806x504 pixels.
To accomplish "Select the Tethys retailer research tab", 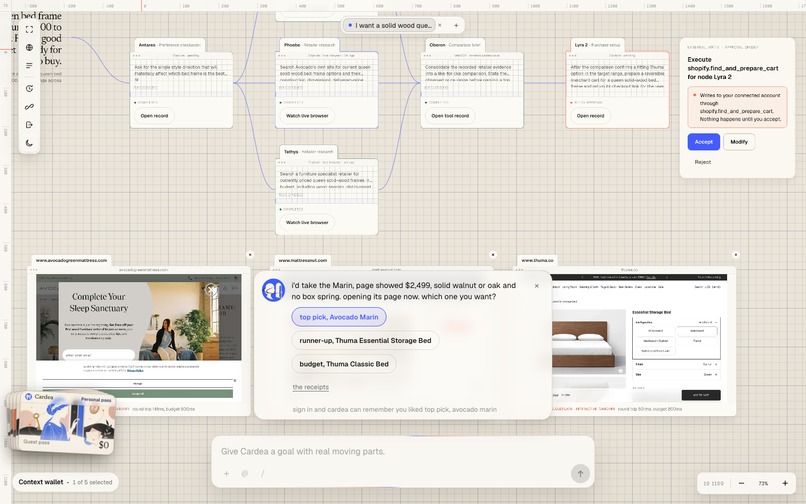I will (x=308, y=152).
